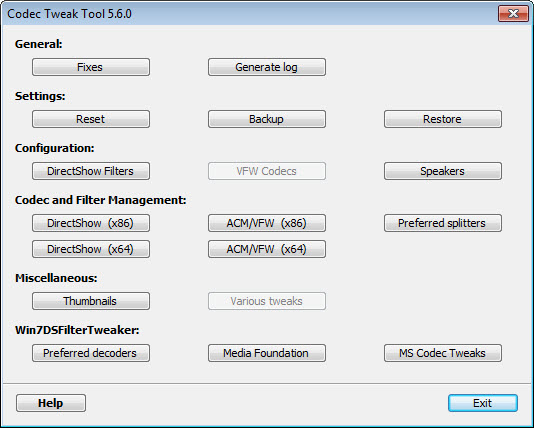
Task: Open ACM/VFW (x64) management
Action: point(267,249)
